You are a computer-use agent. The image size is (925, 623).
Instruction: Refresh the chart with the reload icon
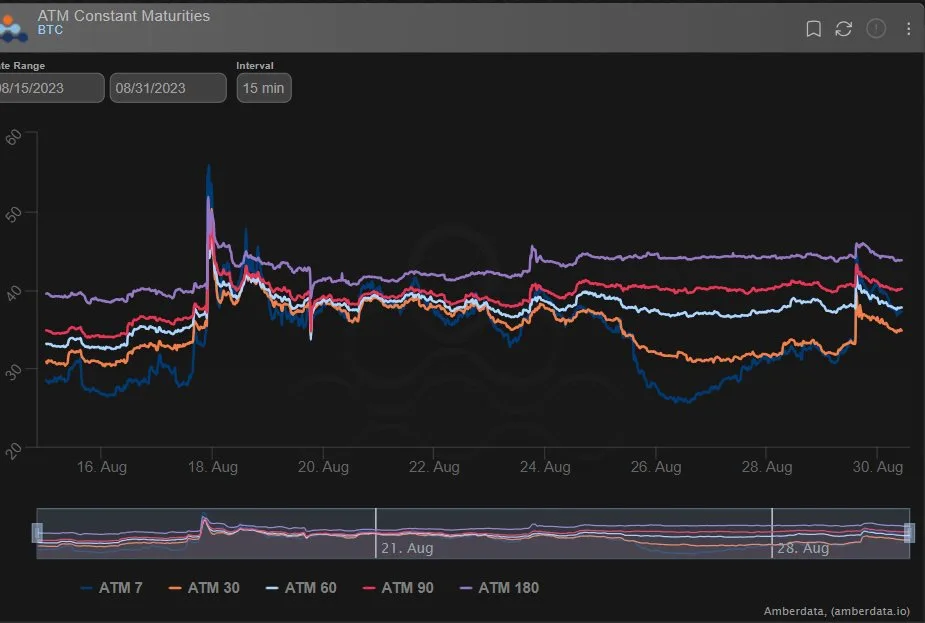pyautogui.click(x=844, y=28)
